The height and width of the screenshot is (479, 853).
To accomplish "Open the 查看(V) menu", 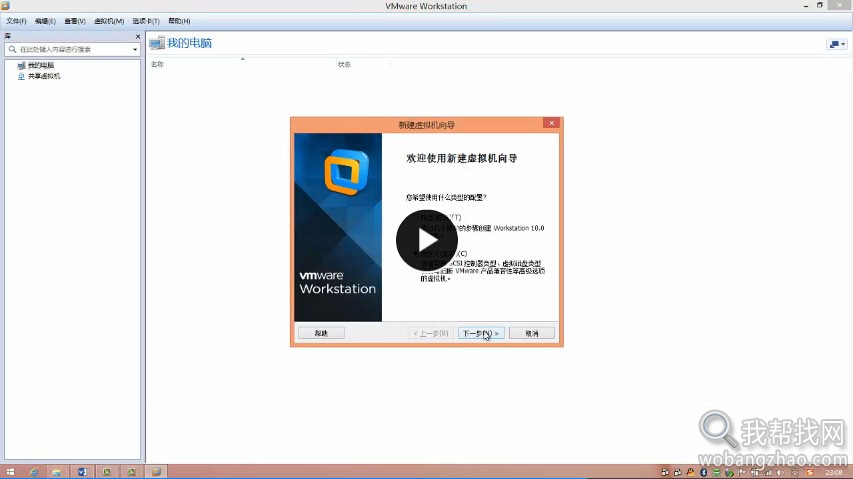I will (x=75, y=21).
